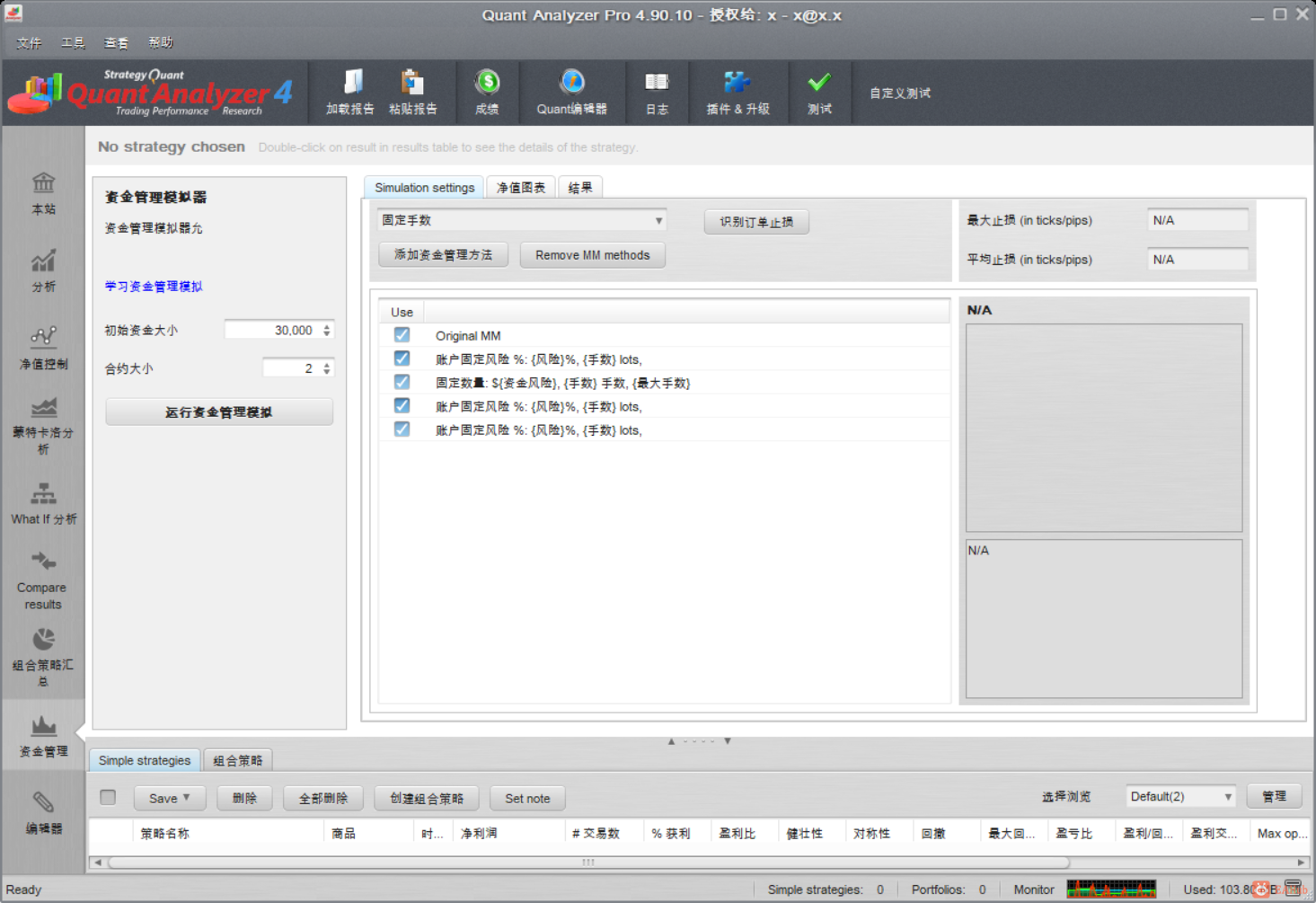This screenshot has width=1316, height=903.
Task: Open the 工具 menu
Action: click(x=73, y=42)
